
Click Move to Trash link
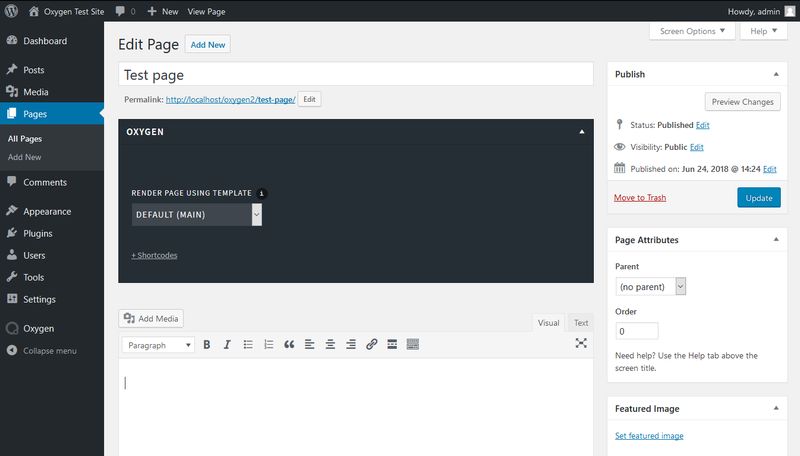tap(640, 198)
